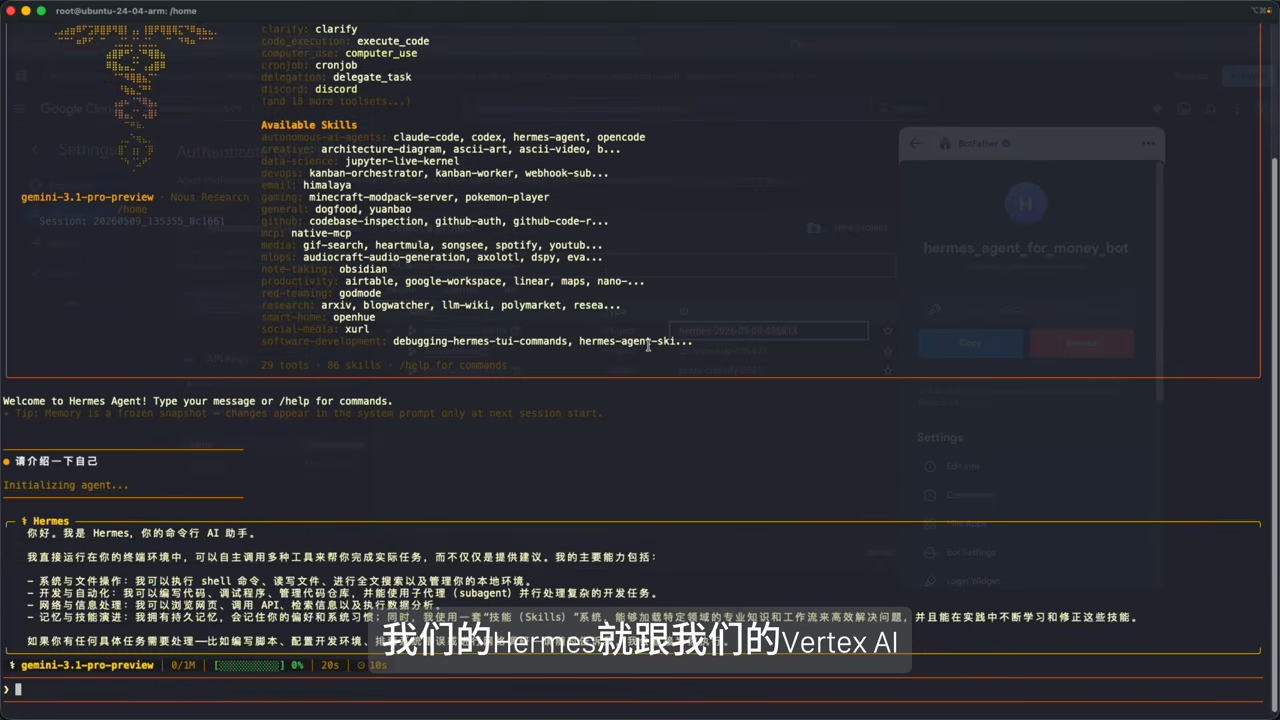The width and height of the screenshot is (1280, 720).
Task: Click the 'Available Skills' heading
Action: point(309,125)
